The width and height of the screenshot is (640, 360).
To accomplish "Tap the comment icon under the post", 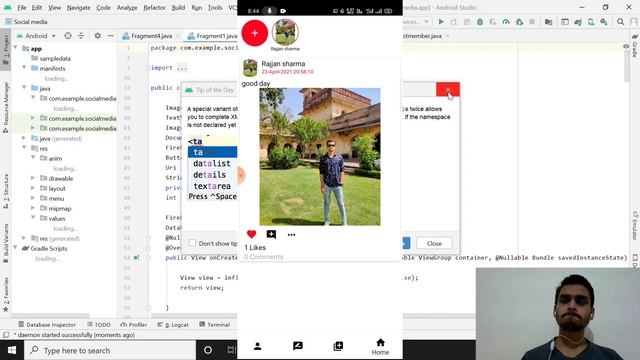I will point(271,234).
